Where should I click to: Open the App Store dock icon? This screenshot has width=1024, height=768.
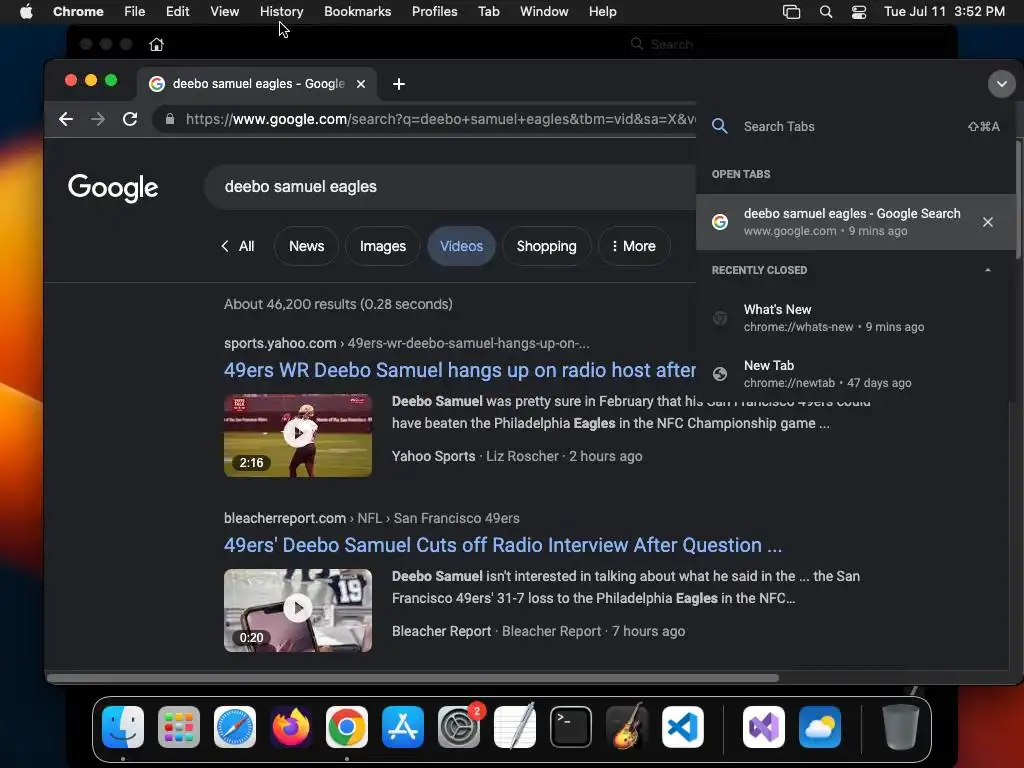403,727
